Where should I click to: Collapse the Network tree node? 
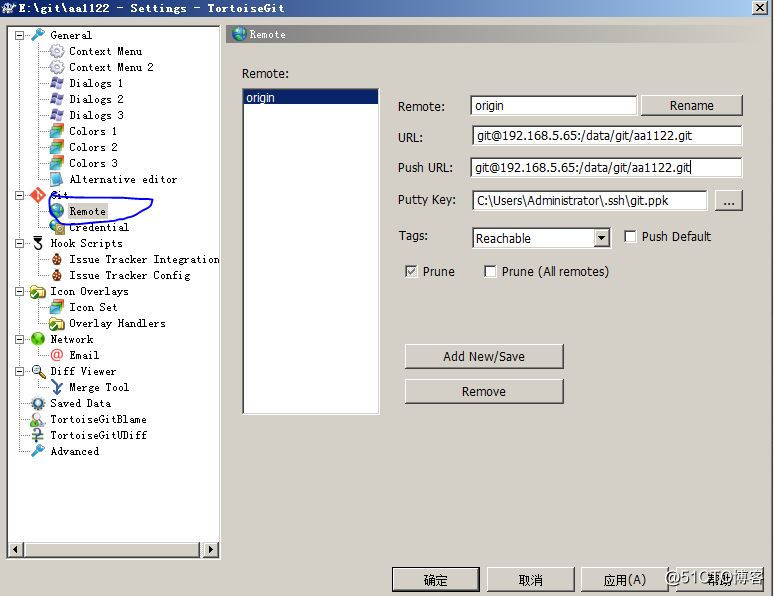(x=19, y=339)
